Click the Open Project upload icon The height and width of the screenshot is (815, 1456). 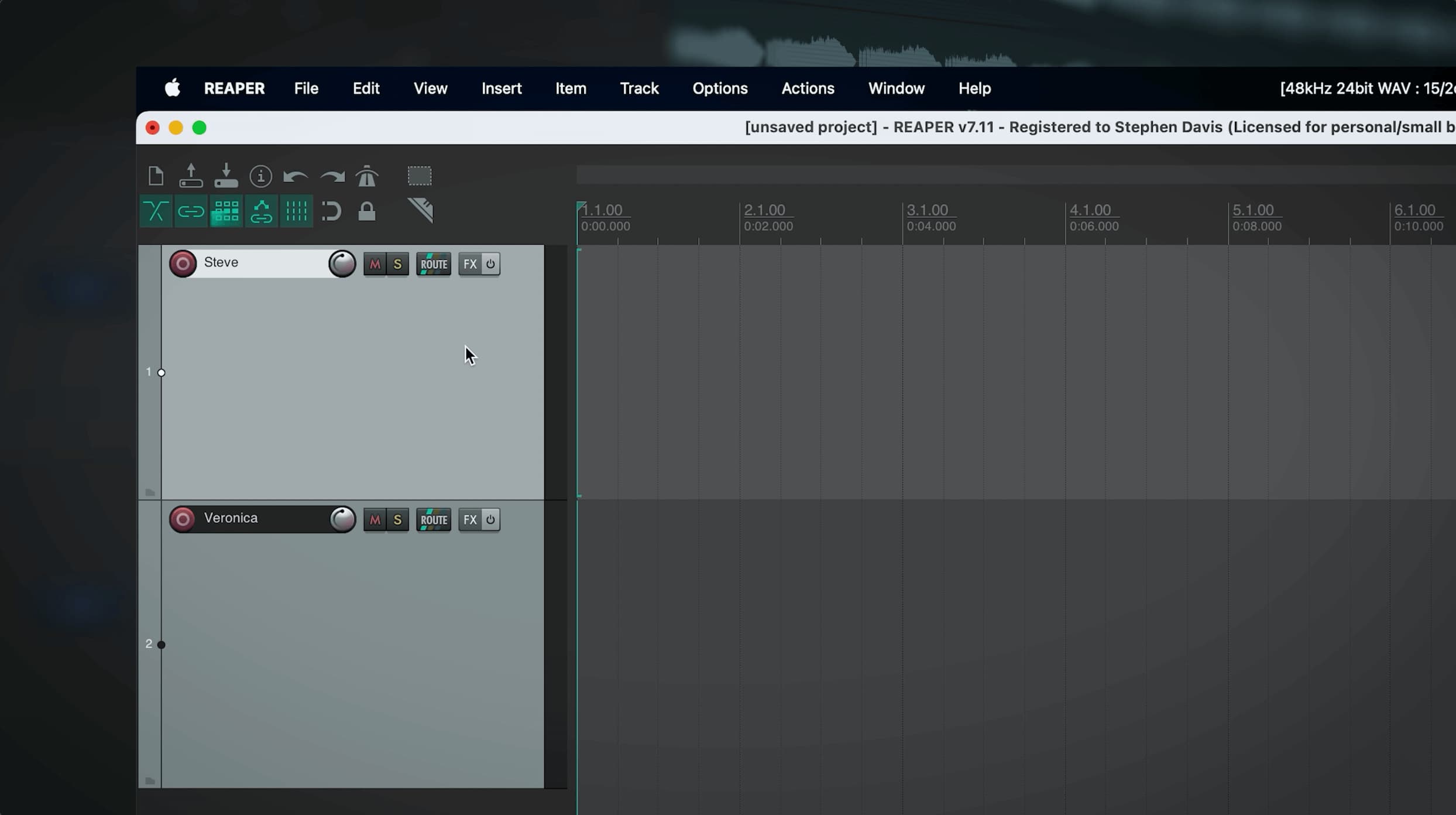pyautogui.click(x=191, y=176)
